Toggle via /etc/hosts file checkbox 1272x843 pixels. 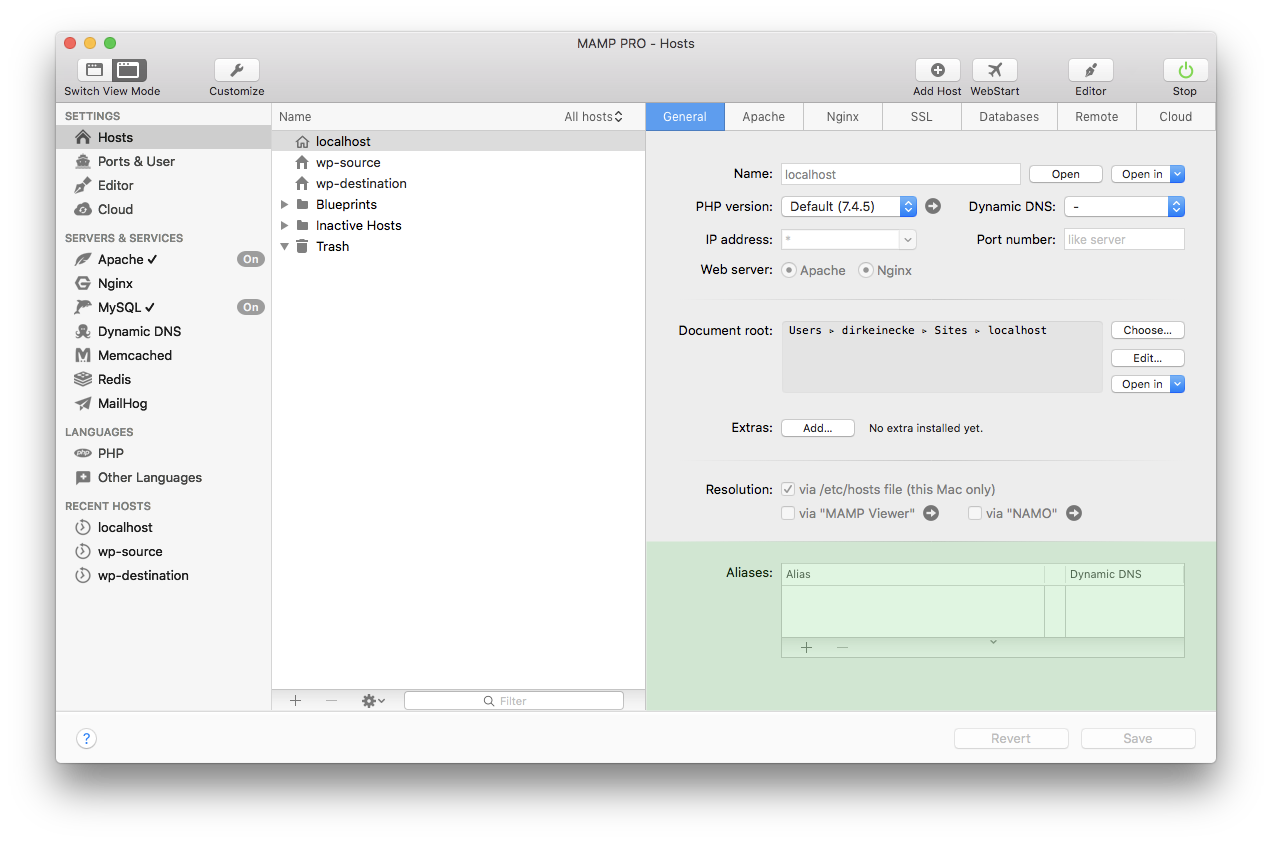pyautogui.click(x=788, y=489)
